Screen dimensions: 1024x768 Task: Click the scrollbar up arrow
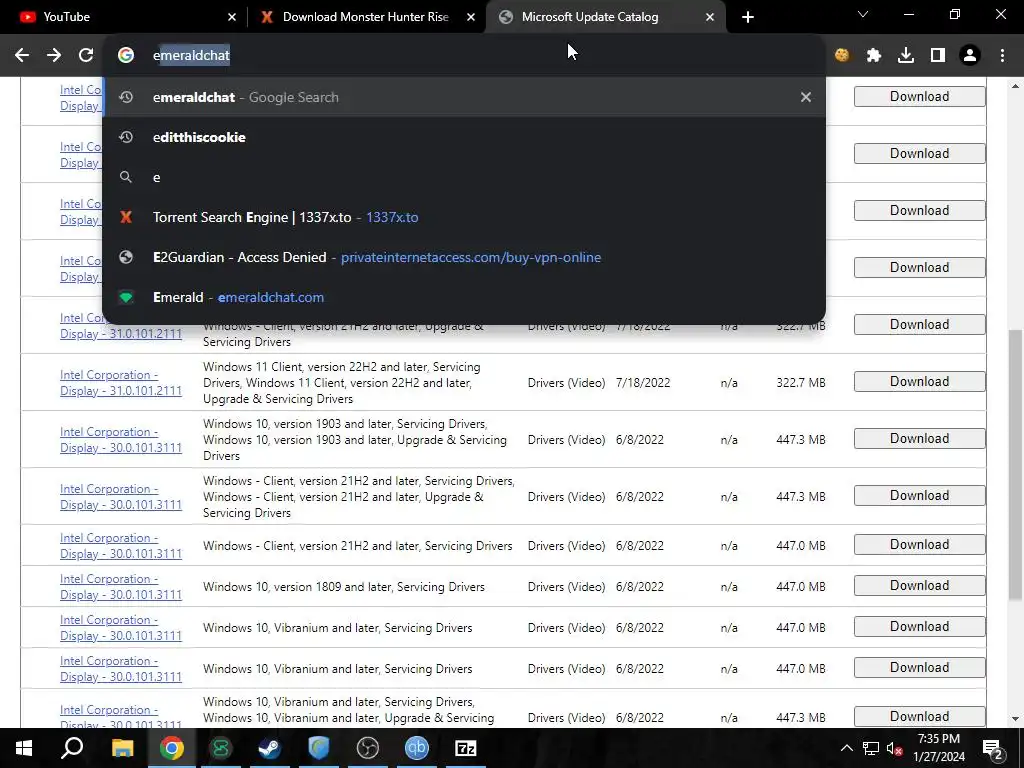click(x=1015, y=86)
